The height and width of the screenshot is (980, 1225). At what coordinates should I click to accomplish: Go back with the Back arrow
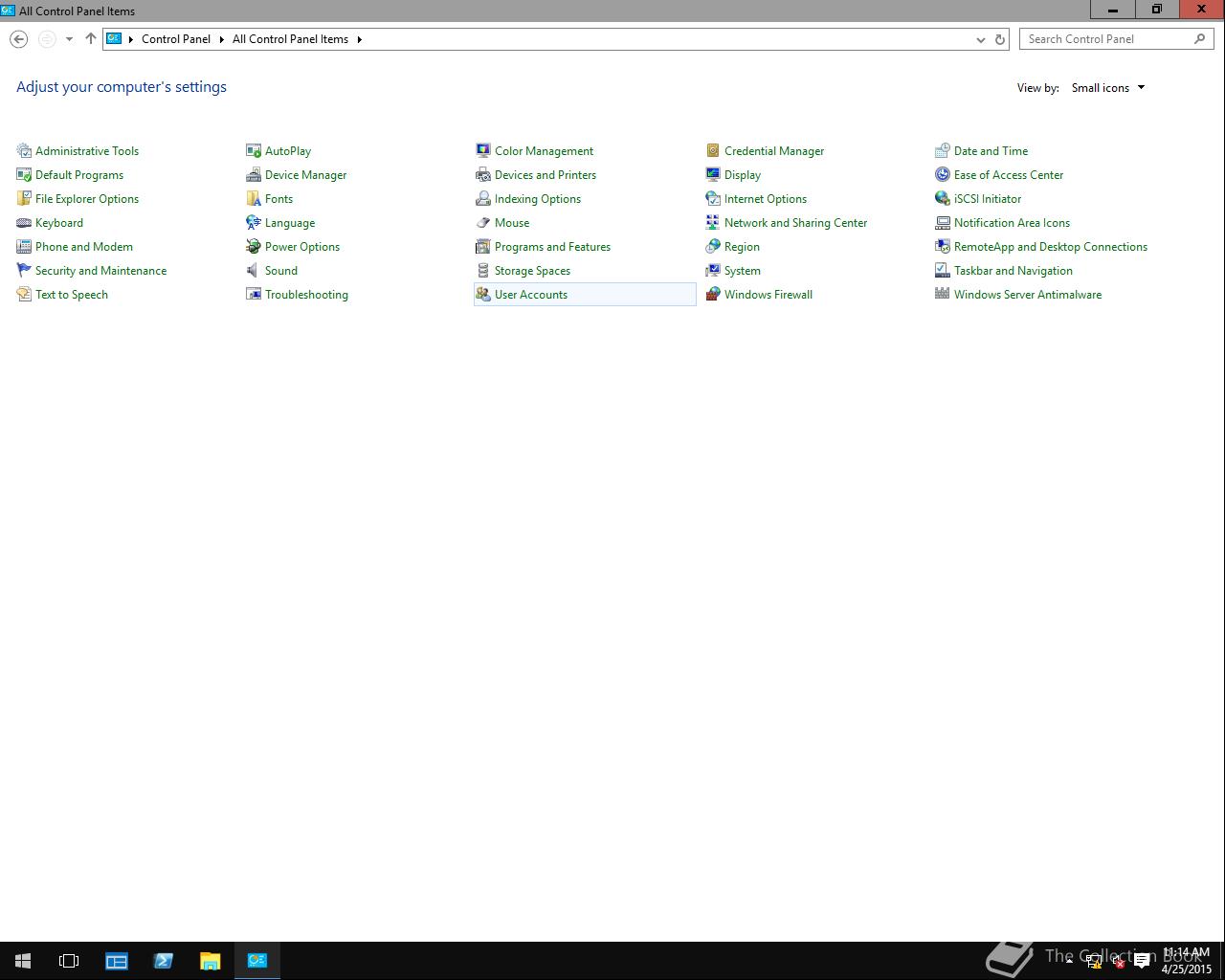point(18,39)
